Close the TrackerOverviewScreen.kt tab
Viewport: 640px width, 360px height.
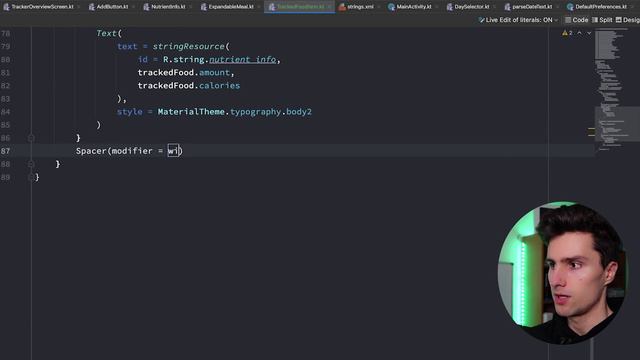pyautogui.click(x=79, y=7)
